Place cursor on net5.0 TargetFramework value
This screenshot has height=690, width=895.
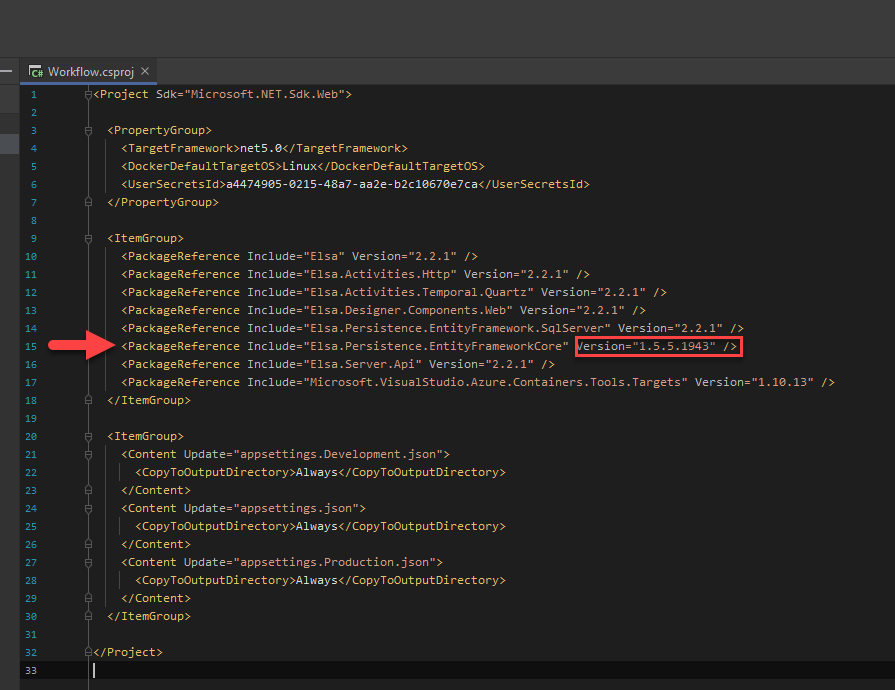point(261,148)
